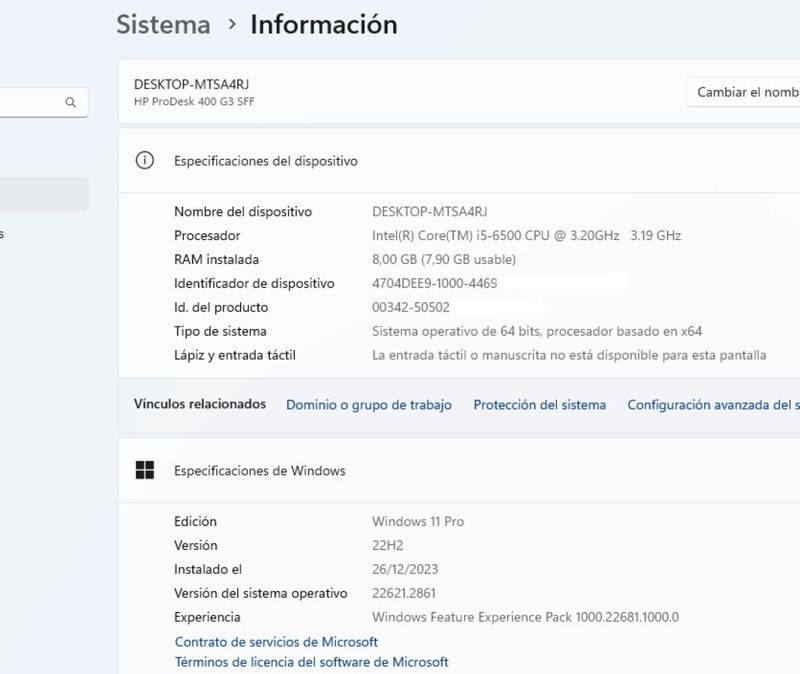
Task: Click OS build 22621.2861 value
Action: [x=404, y=593]
